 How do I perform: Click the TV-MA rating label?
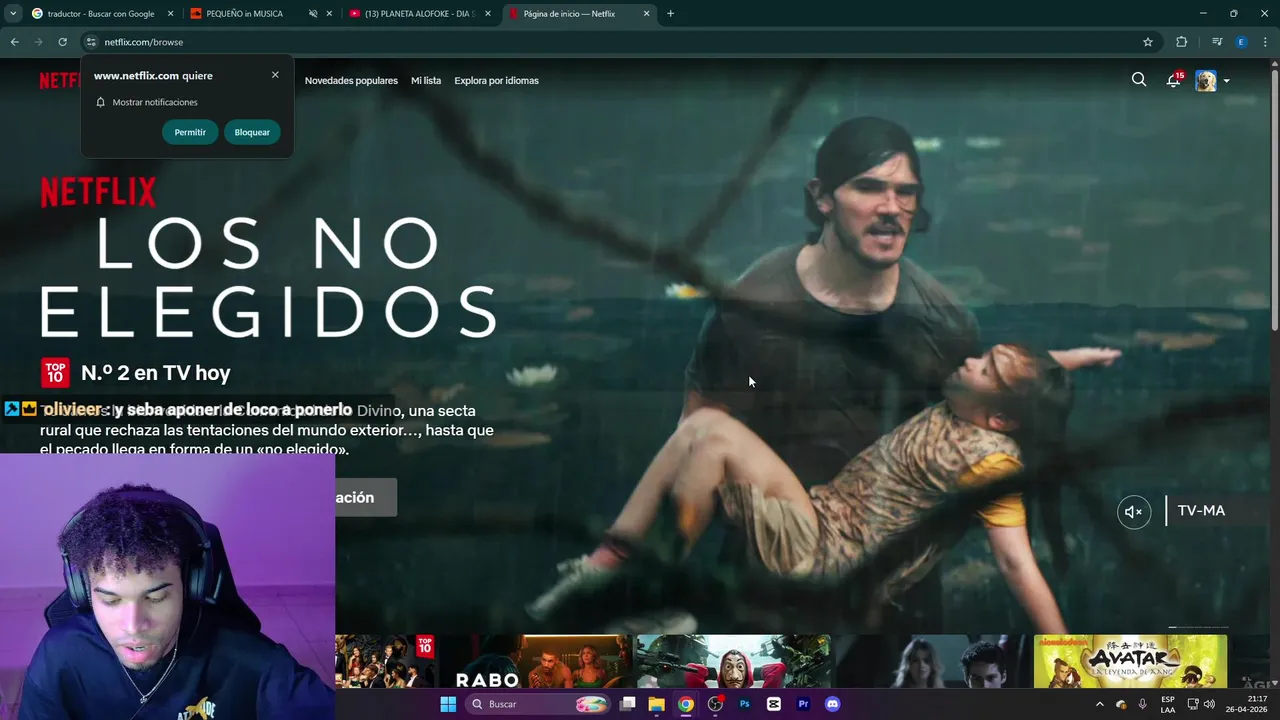(x=1201, y=511)
